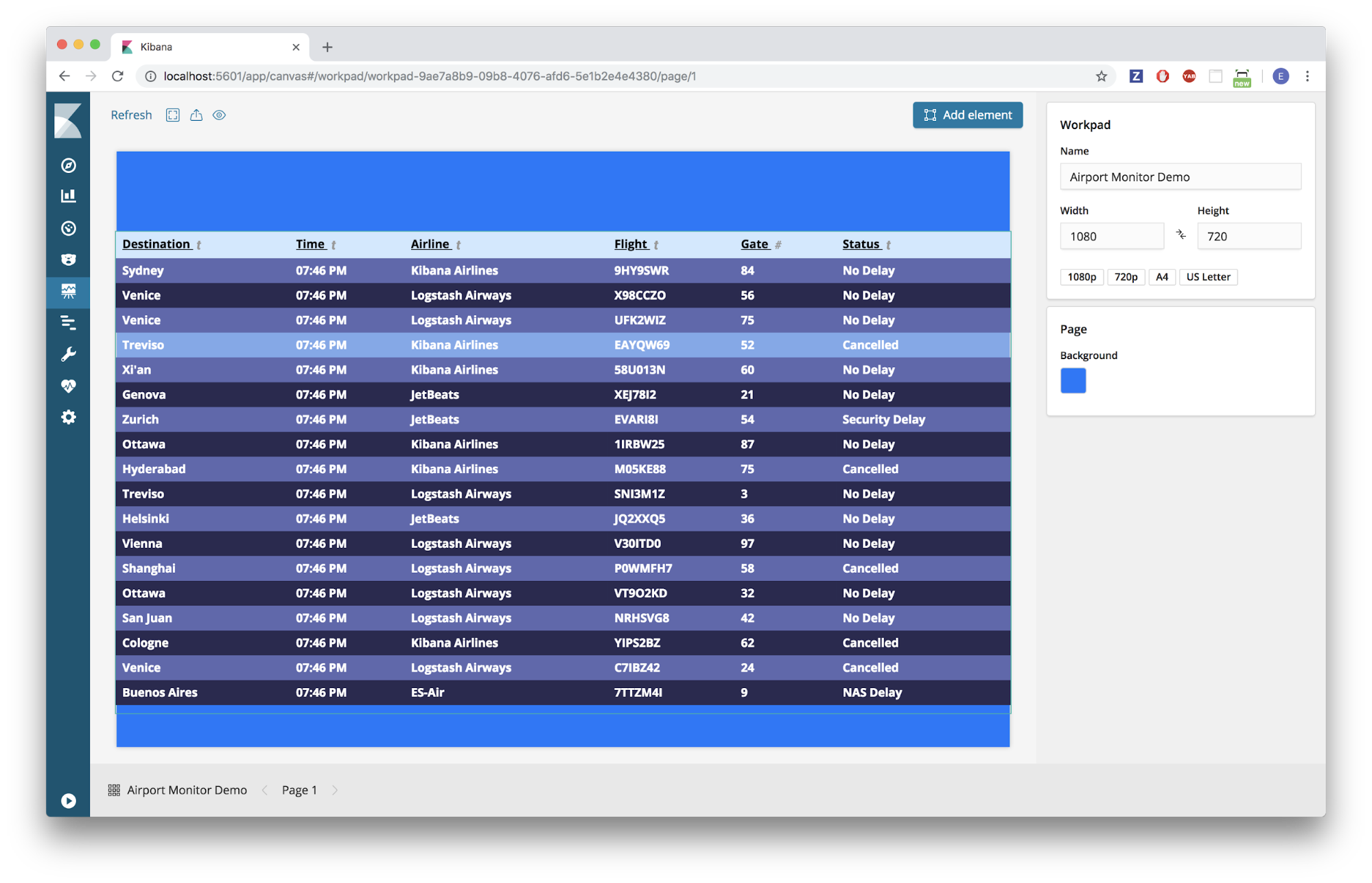1372x883 pixels.
Task: Swap width and height dimensions
Action: [1181, 235]
